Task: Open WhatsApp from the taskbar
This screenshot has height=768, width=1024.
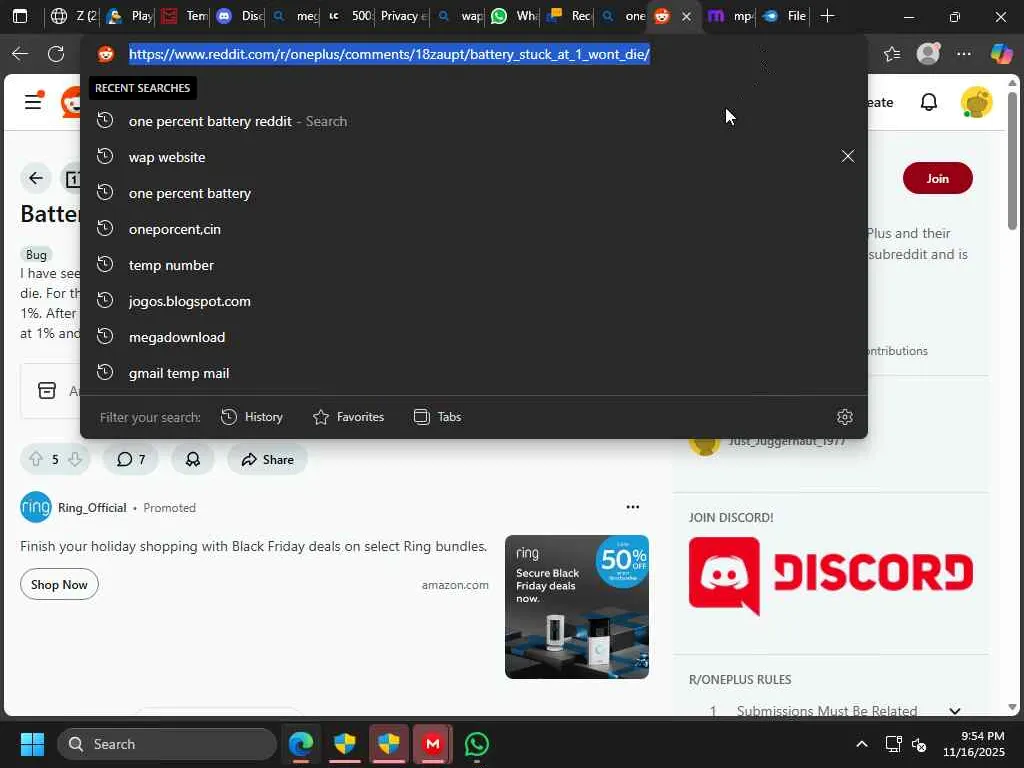Action: coord(477,744)
